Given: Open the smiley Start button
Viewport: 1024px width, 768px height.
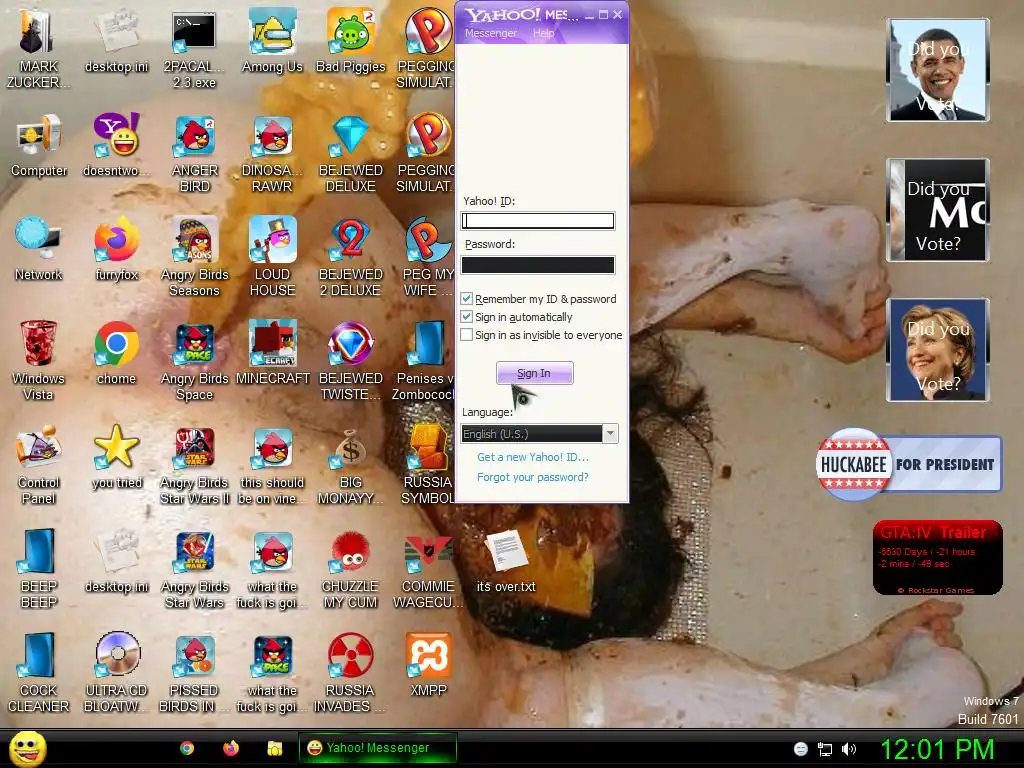Looking at the screenshot, I should pos(27,748).
